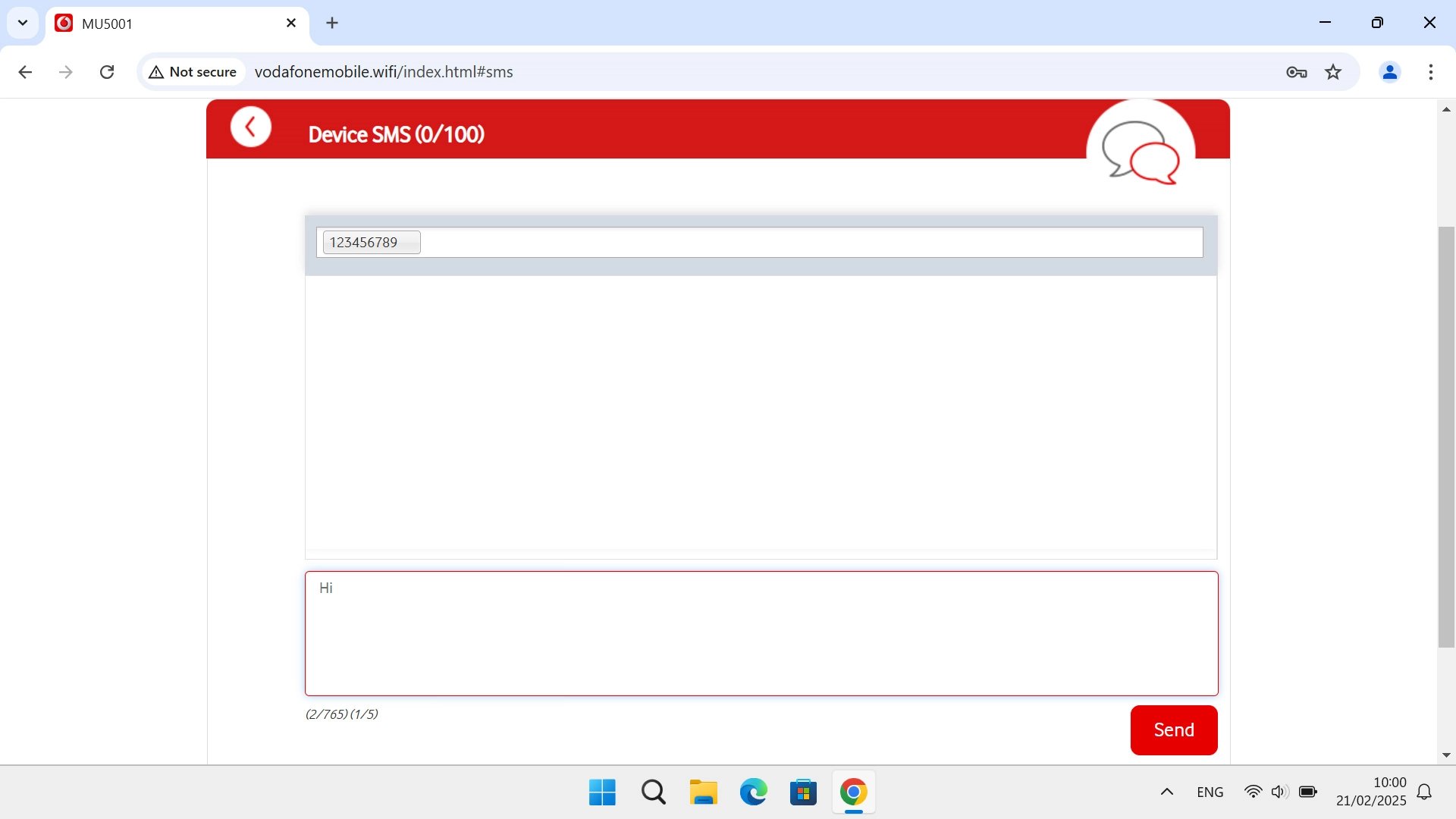Reload the current page

pyautogui.click(x=107, y=71)
